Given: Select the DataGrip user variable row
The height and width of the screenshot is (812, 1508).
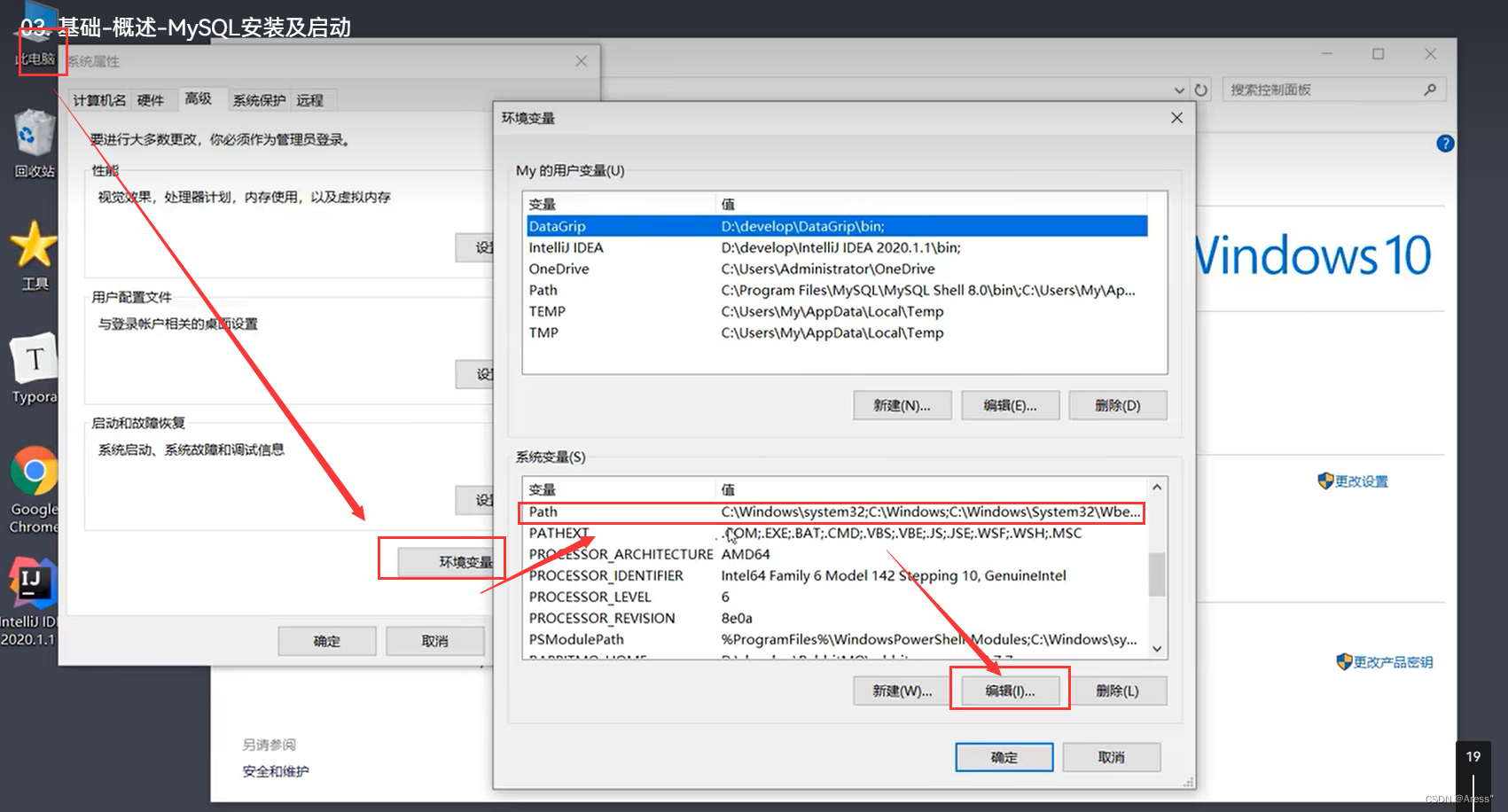Looking at the screenshot, I should point(837,226).
